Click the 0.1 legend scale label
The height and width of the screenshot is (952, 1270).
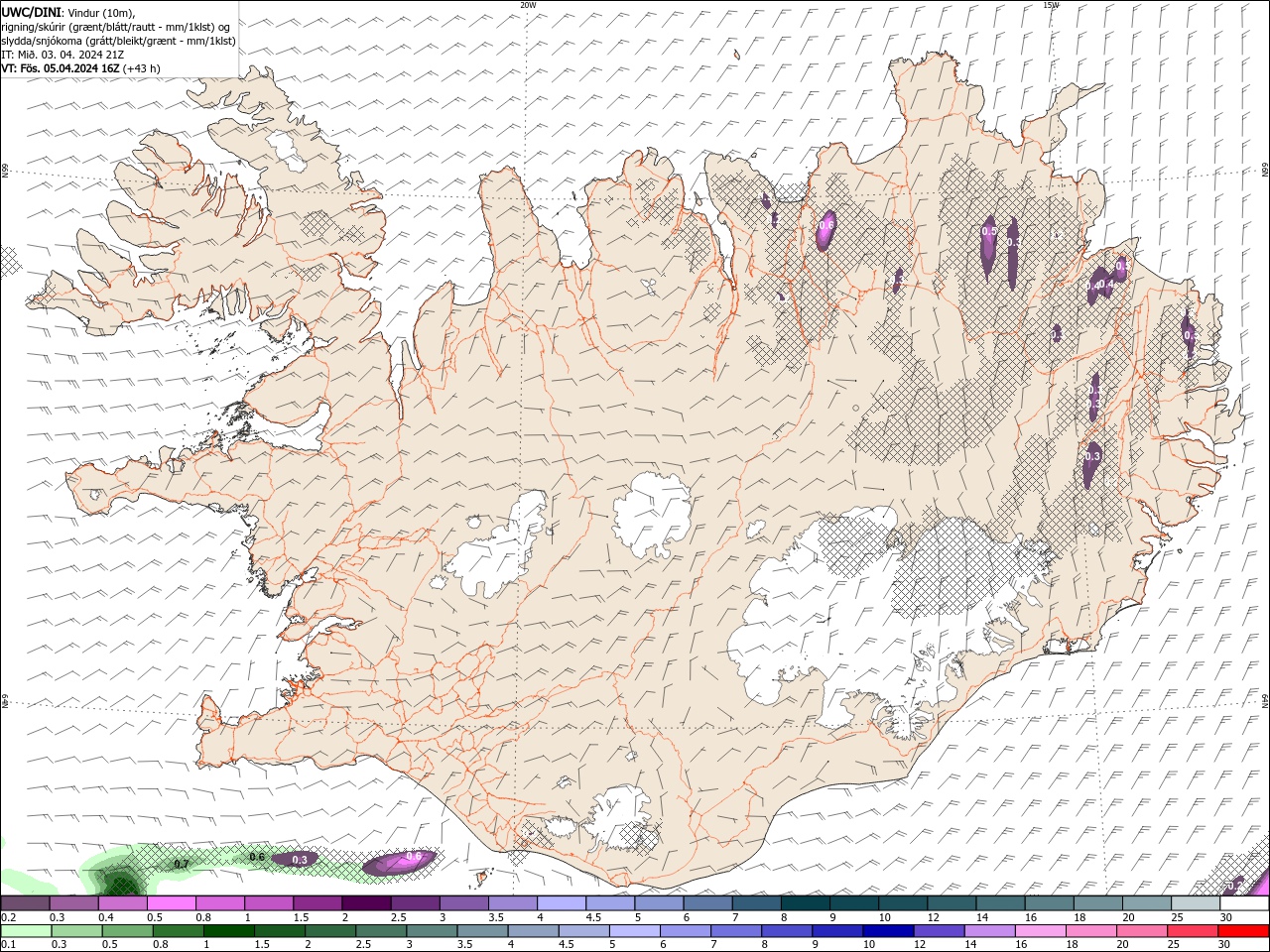tap(9, 945)
